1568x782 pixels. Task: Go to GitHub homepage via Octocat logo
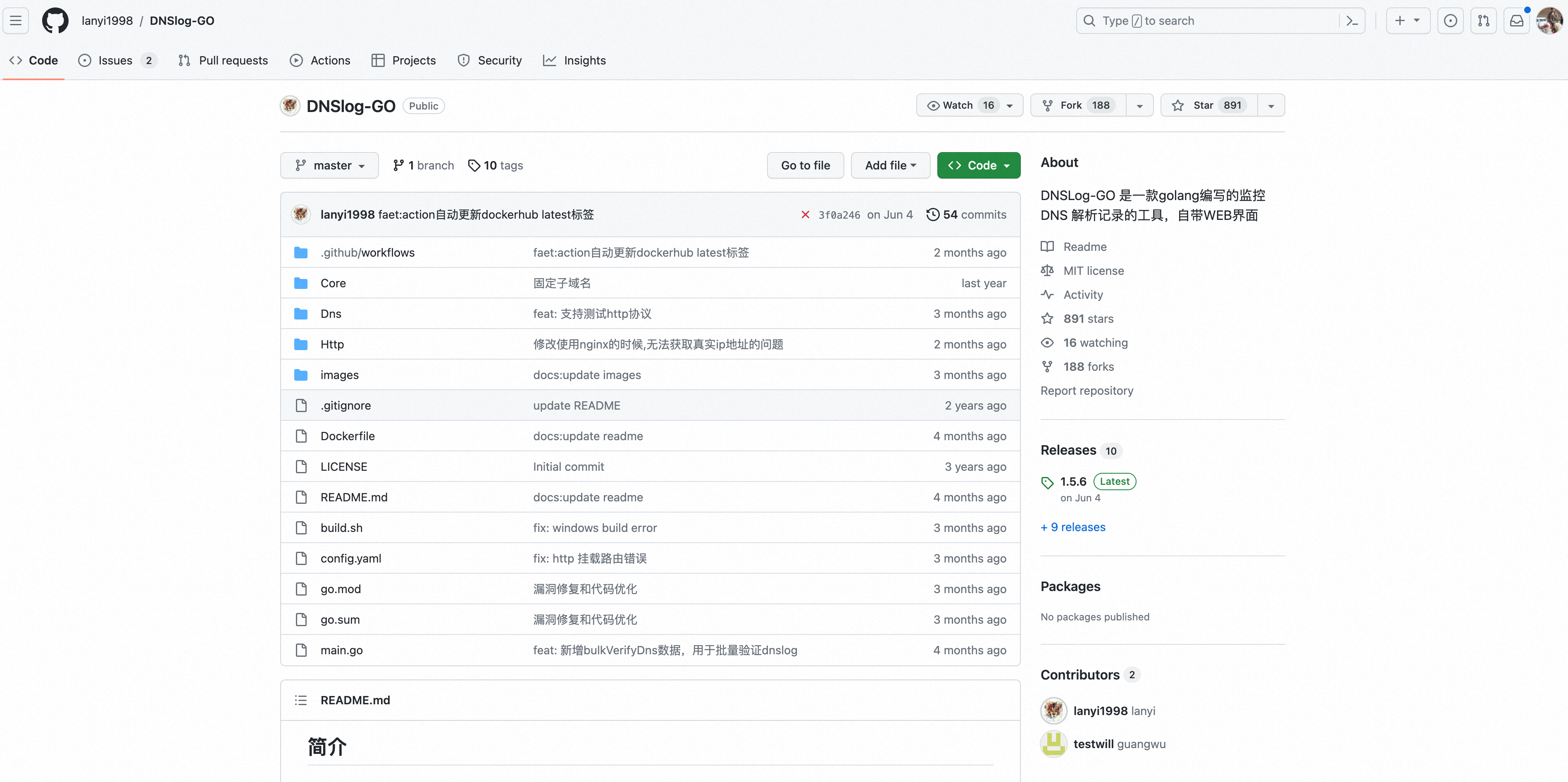tap(55, 21)
